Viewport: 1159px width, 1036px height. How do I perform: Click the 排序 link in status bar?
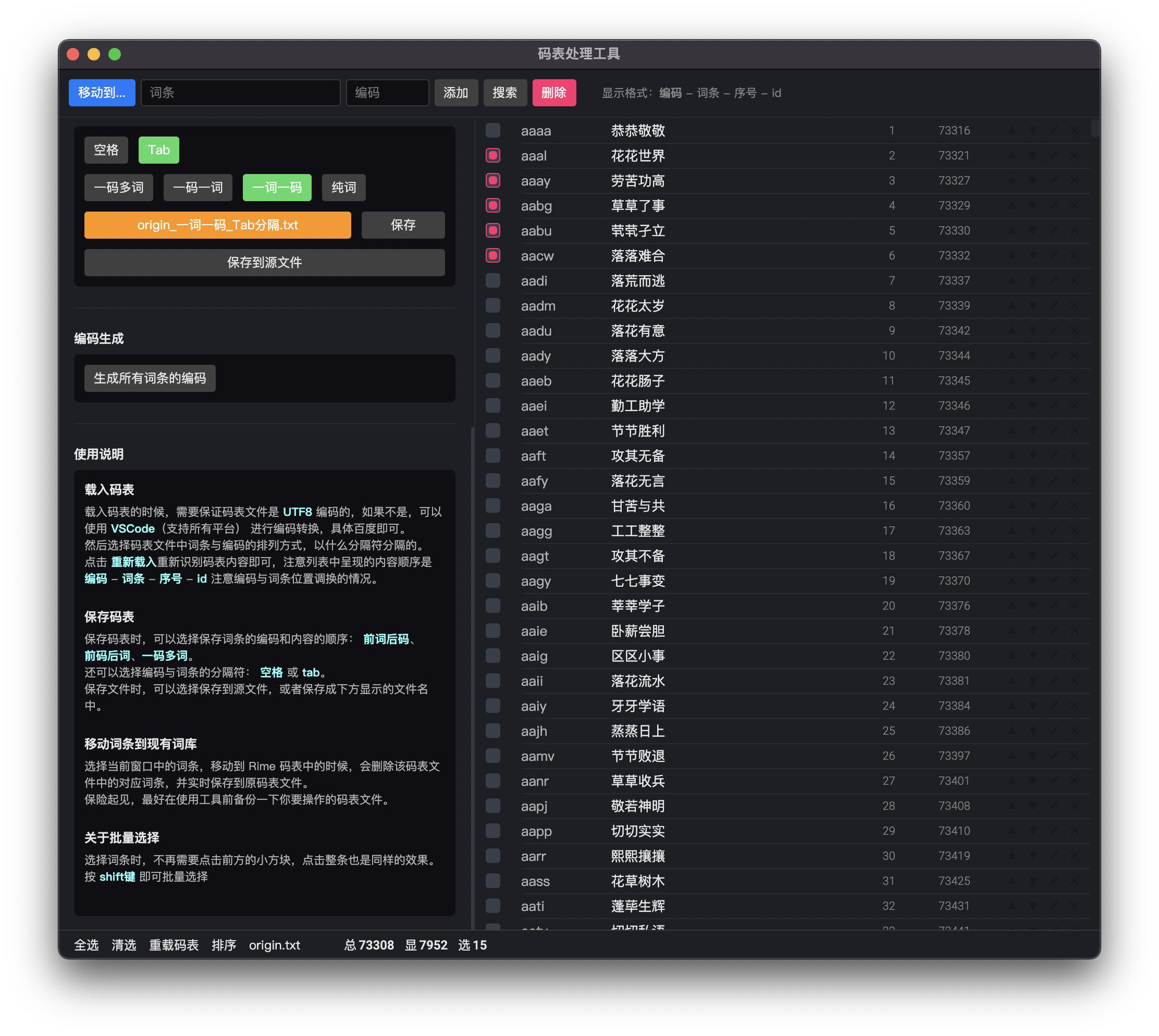coord(223,945)
